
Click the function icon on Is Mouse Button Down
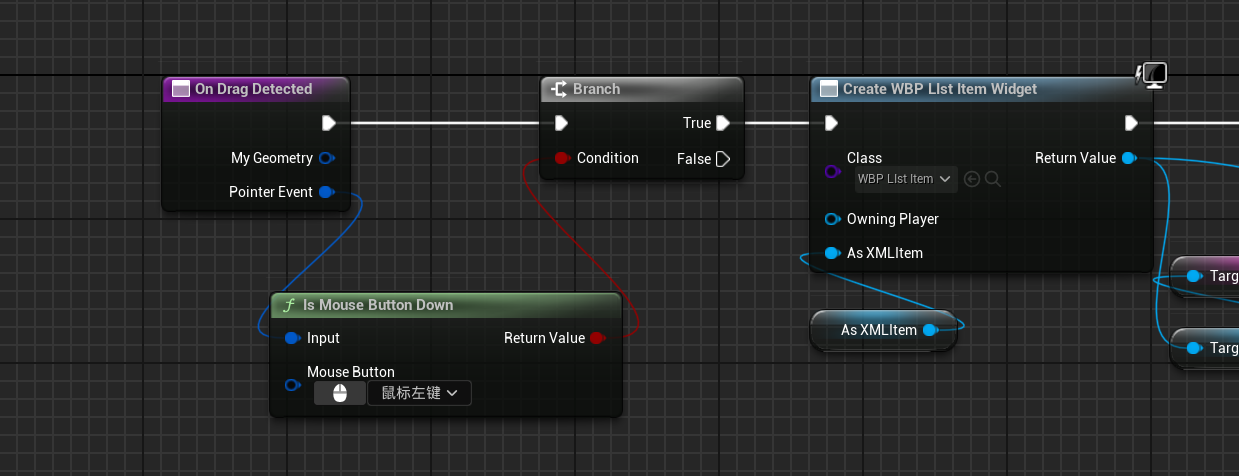tap(290, 305)
